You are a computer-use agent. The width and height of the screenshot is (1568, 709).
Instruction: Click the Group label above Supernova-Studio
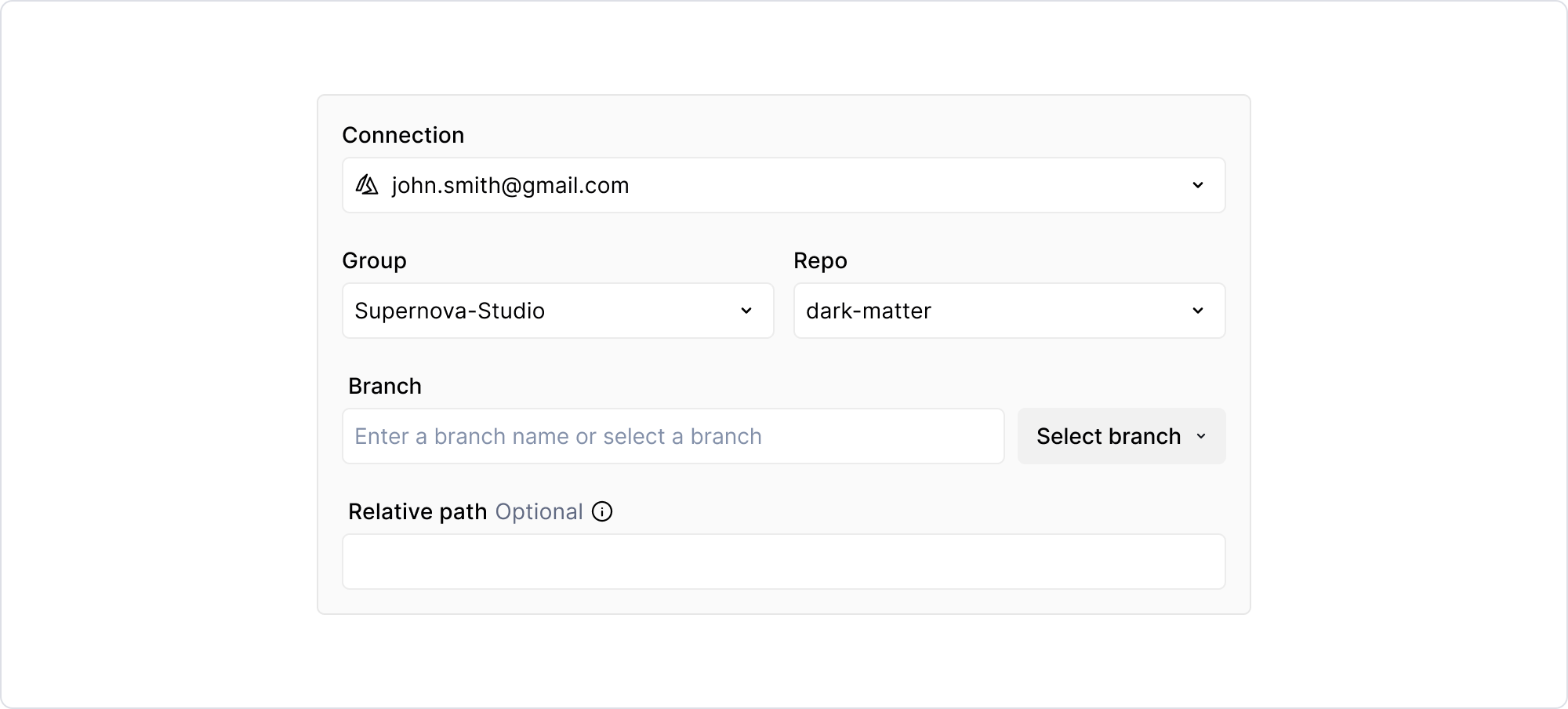(374, 260)
